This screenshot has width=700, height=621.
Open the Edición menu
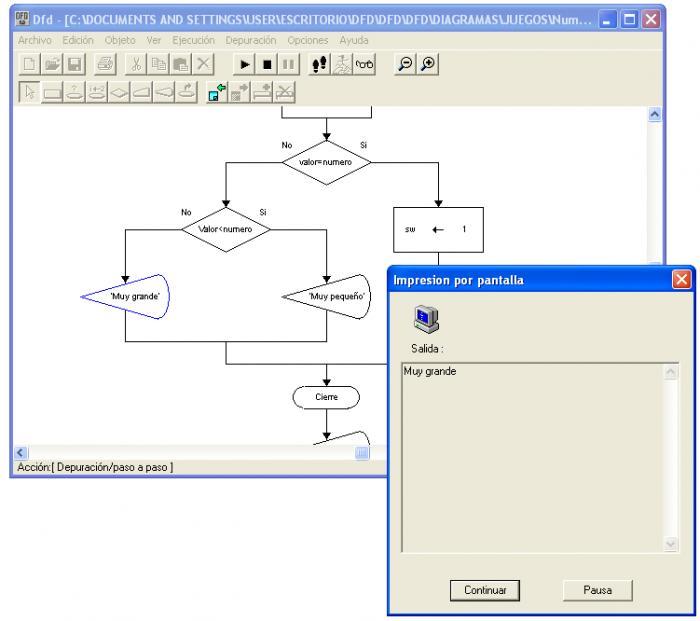[x=78, y=40]
